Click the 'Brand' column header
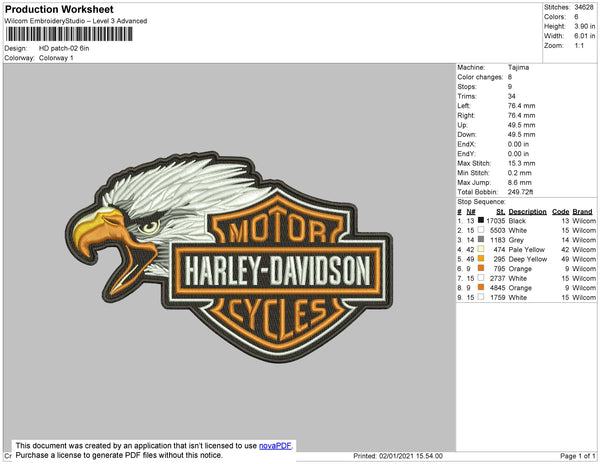 (582, 212)
